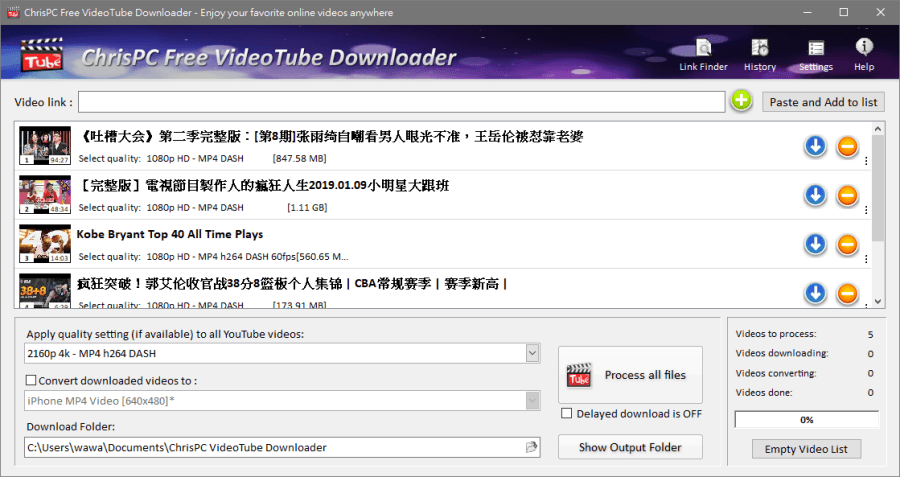
Task: Click the Videos done label
Action: (763, 393)
